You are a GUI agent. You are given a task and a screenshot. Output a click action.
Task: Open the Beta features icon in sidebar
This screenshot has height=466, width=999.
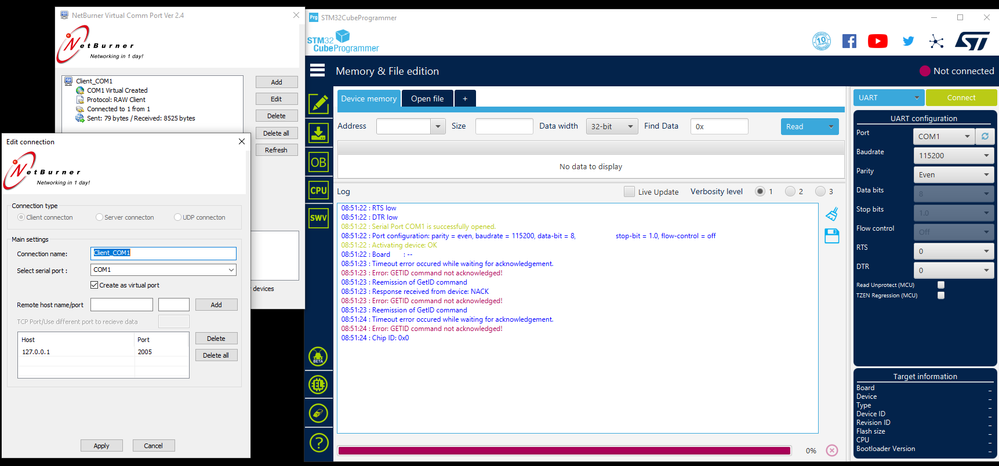[319, 357]
